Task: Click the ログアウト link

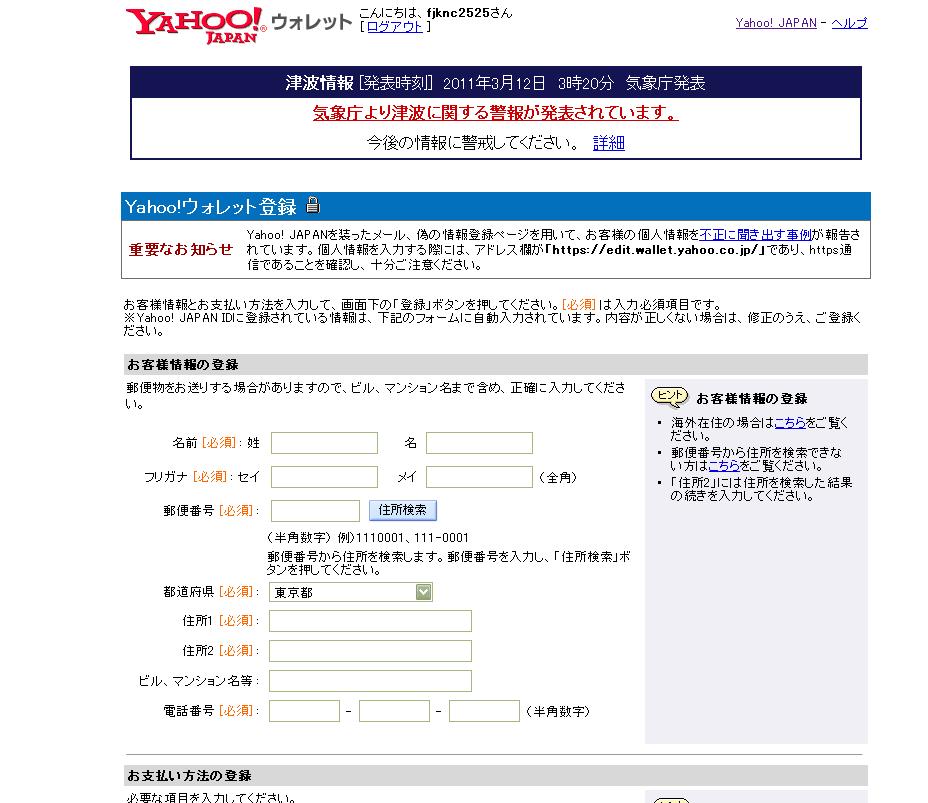Action: [x=395, y=27]
